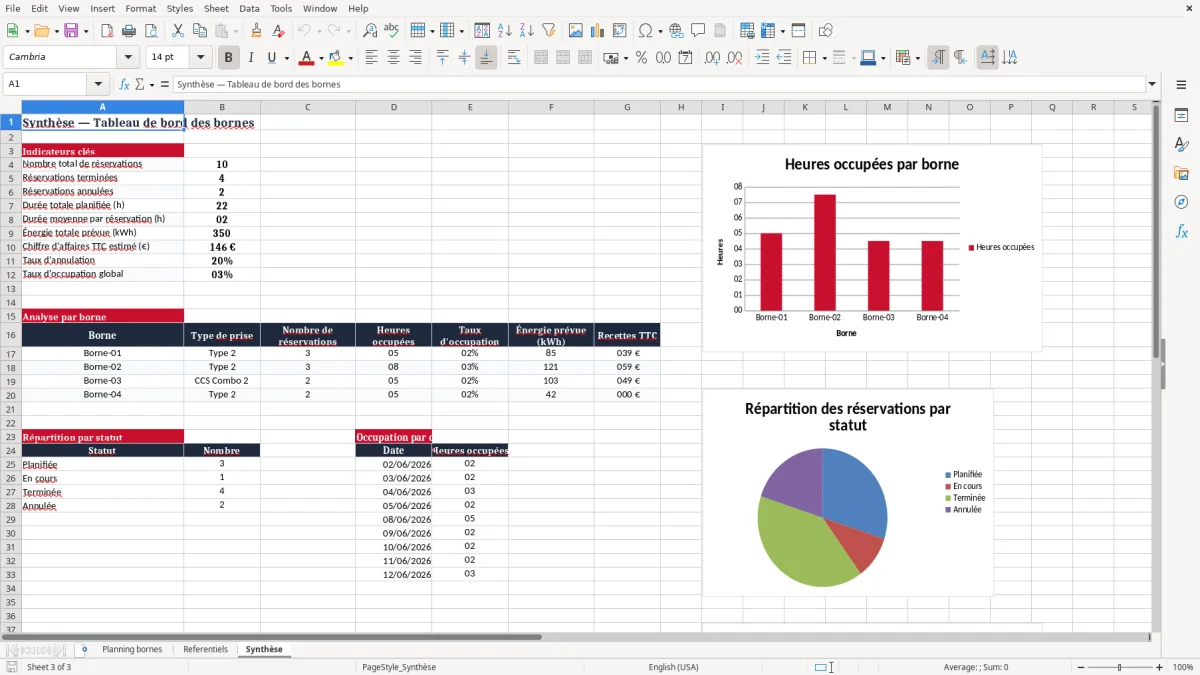
Task: Open the Data menu
Action: tap(249, 8)
